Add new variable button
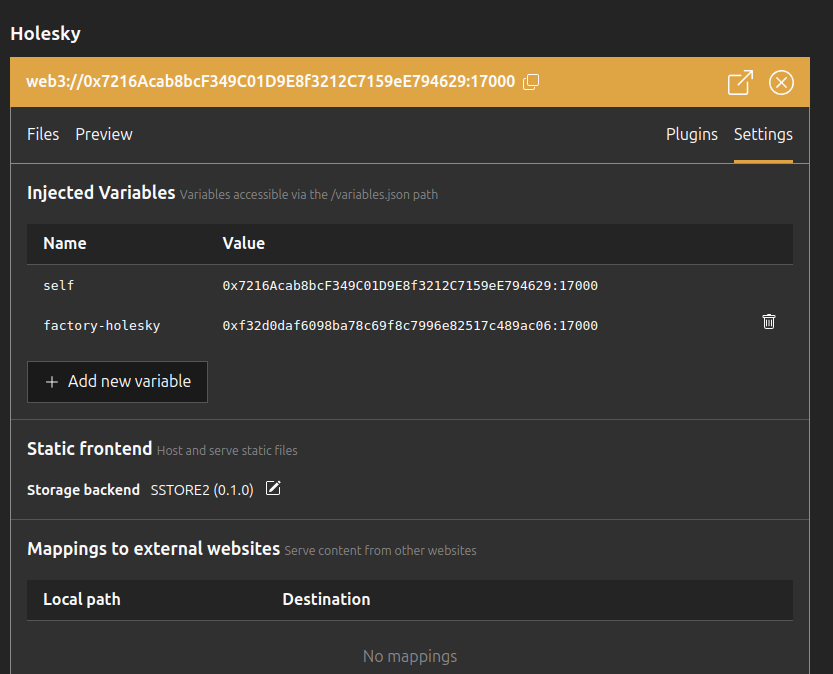This screenshot has width=833, height=674. (x=117, y=382)
